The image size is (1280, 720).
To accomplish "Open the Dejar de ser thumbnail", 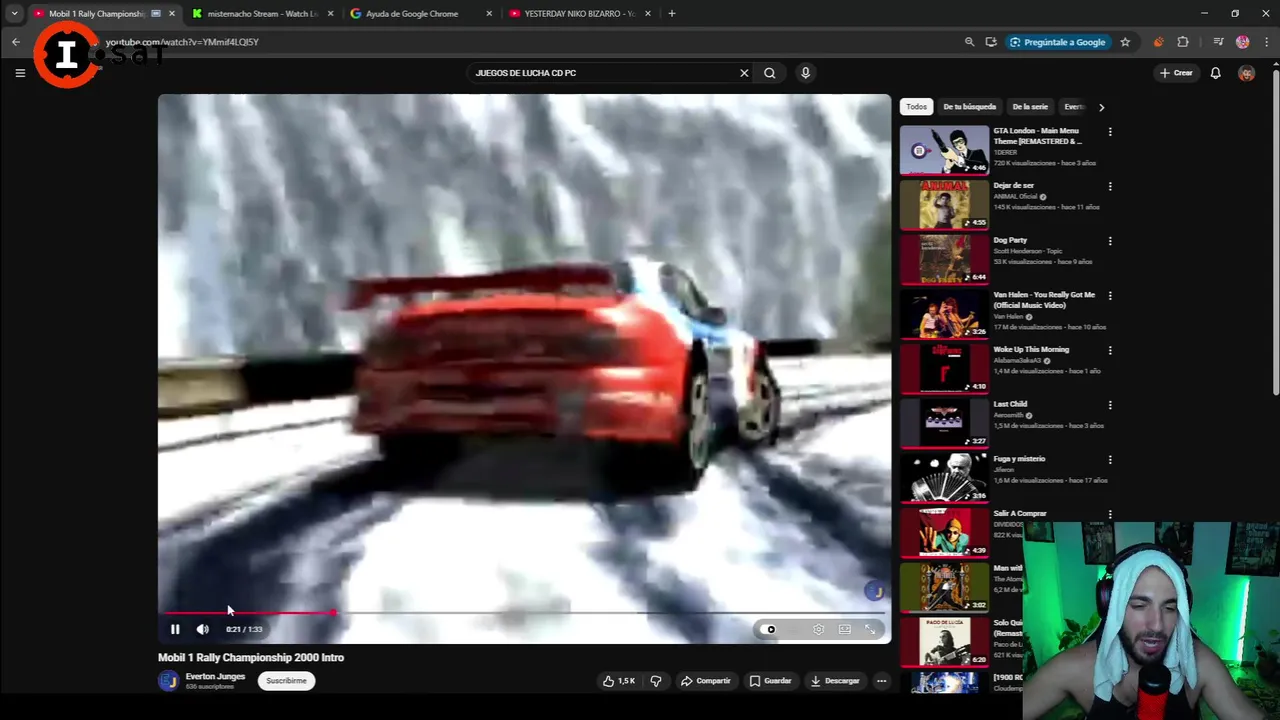I will pyautogui.click(x=944, y=205).
